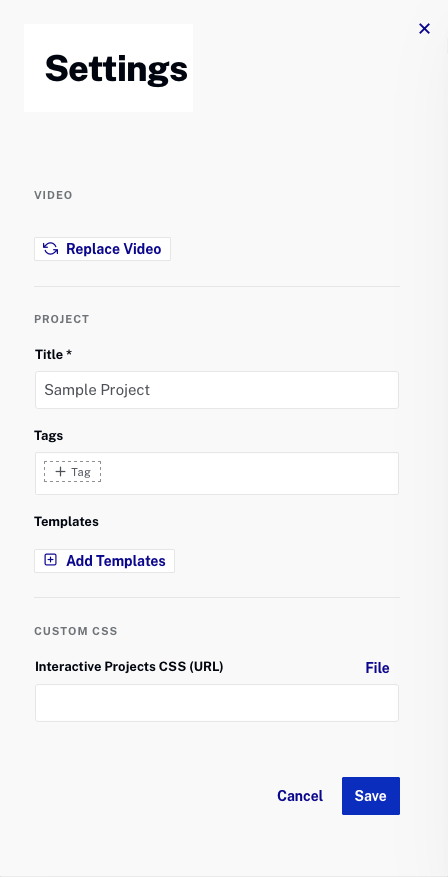Click the Tags field label
The width and height of the screenshot is (448, 877).
(49, 436)
